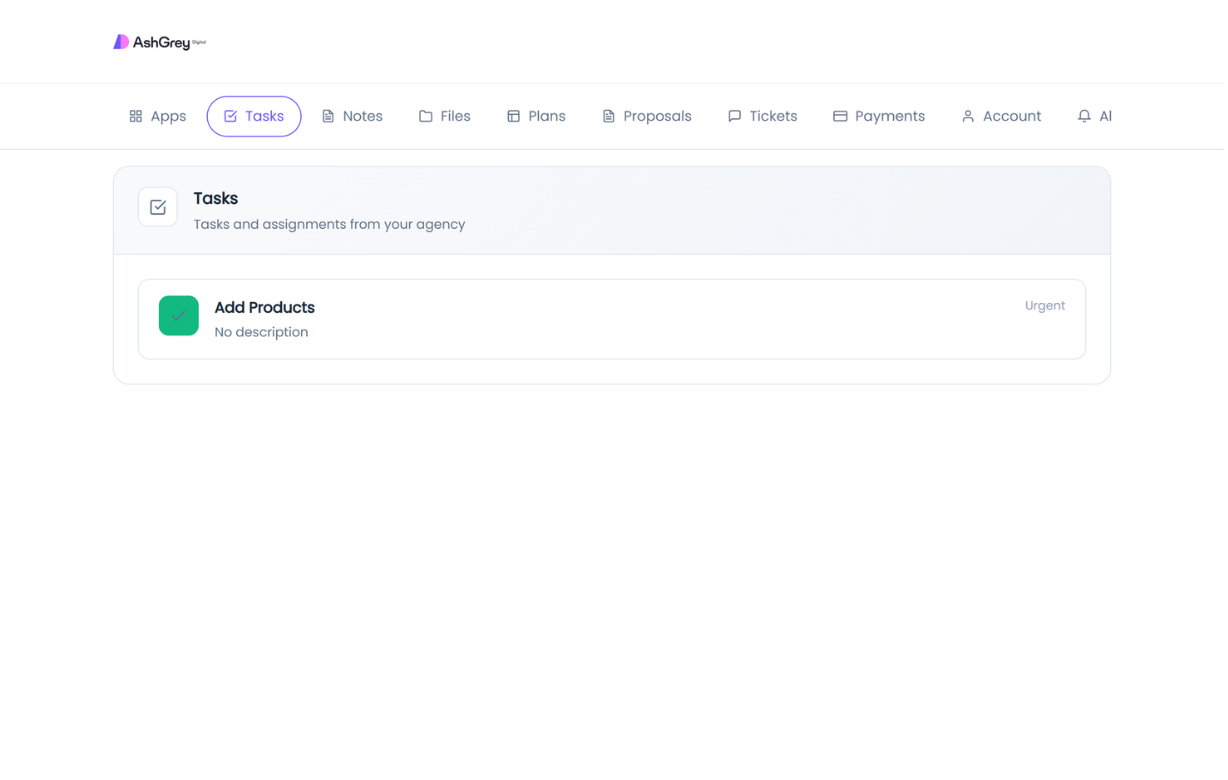Click the AI bell icon
The width and height of the screenshot is (1228, 780).
pyautogui.click(x=1084, y=116)
